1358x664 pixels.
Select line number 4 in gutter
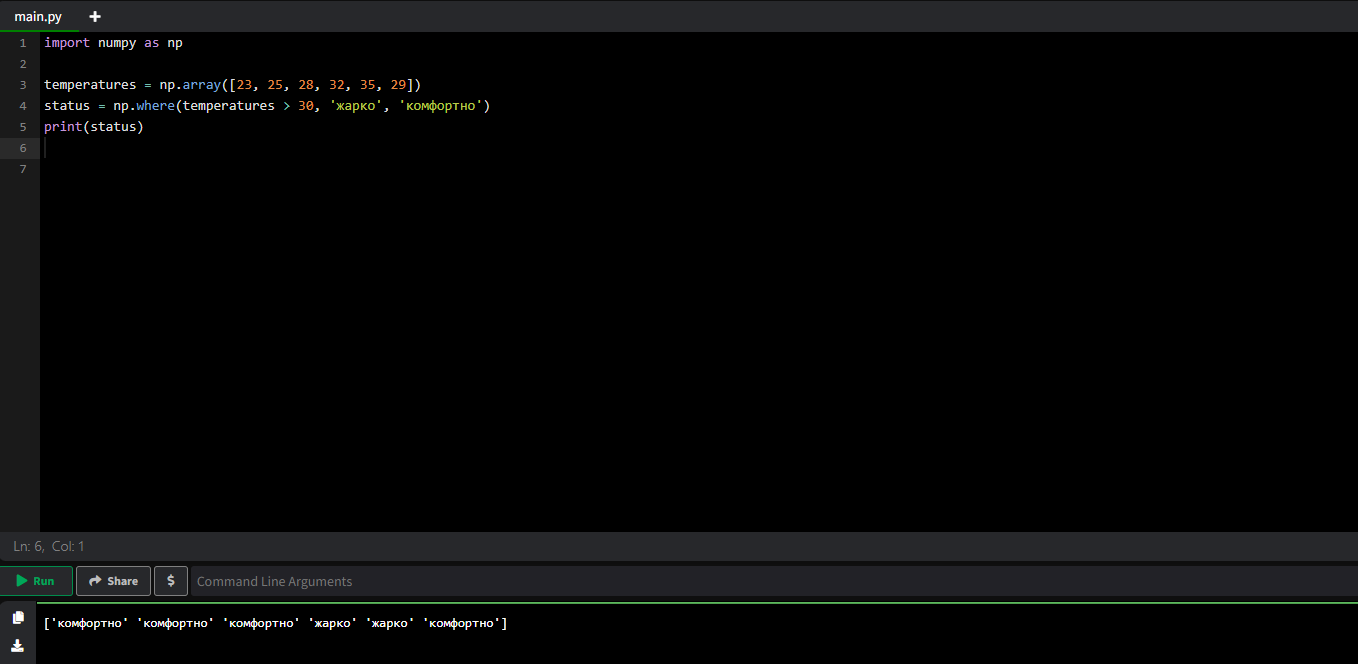(x=23, y=106)
